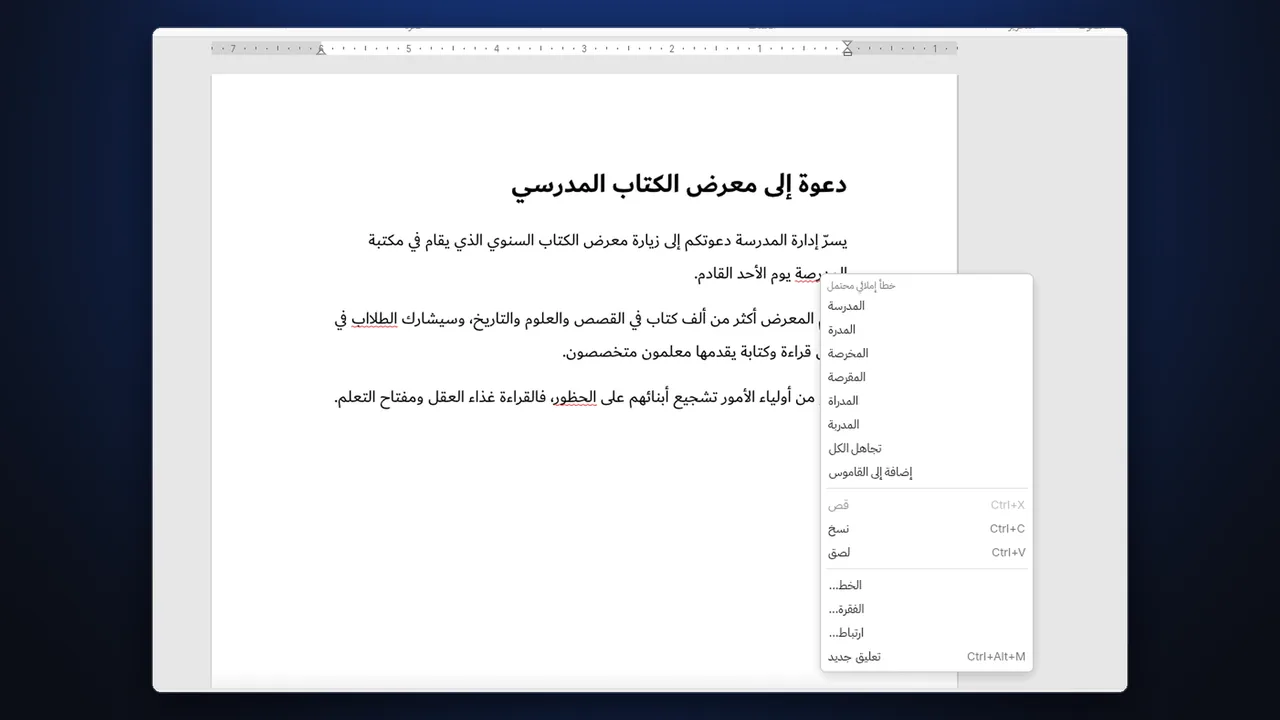The width and height of the screenshot is (1280, 720).
Task: Open the الفقرة... paragraph dialog entry
Action: pyautogui.click(x=927, y=609)
